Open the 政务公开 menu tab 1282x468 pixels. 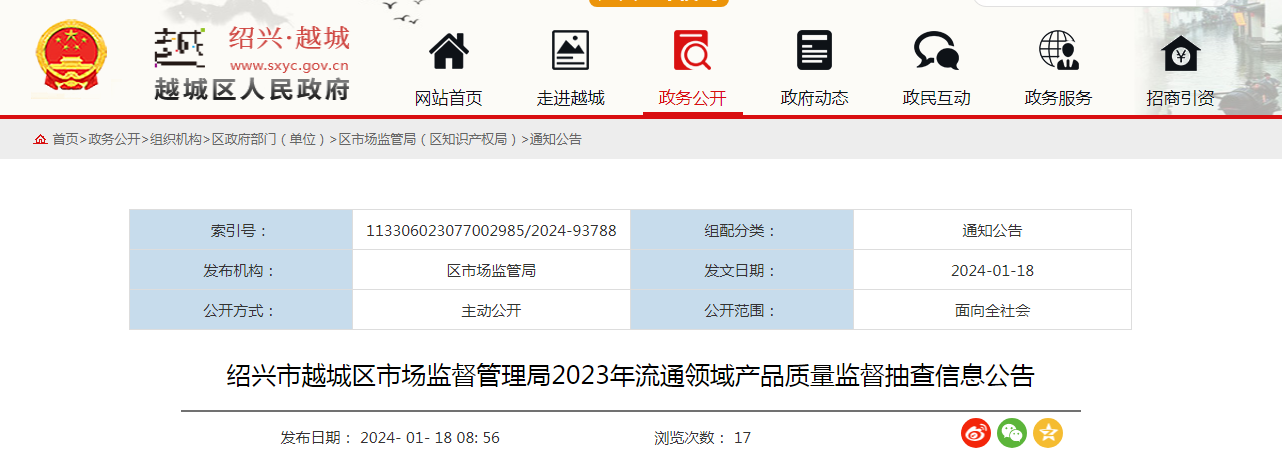click(692, 98)
